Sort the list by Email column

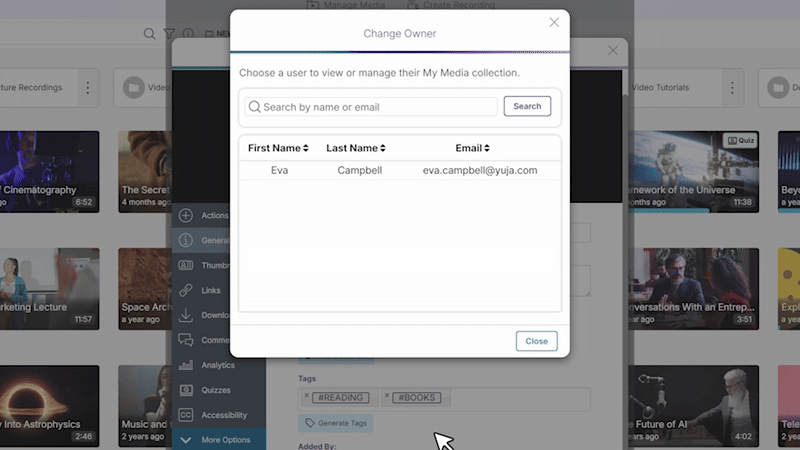coord(472,148)
